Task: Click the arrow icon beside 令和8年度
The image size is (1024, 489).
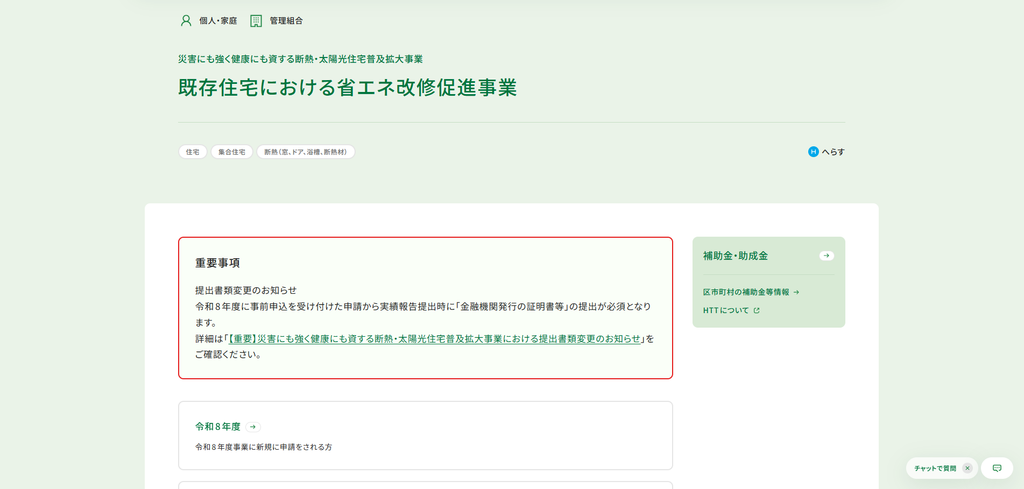Action: click(253, 427)
